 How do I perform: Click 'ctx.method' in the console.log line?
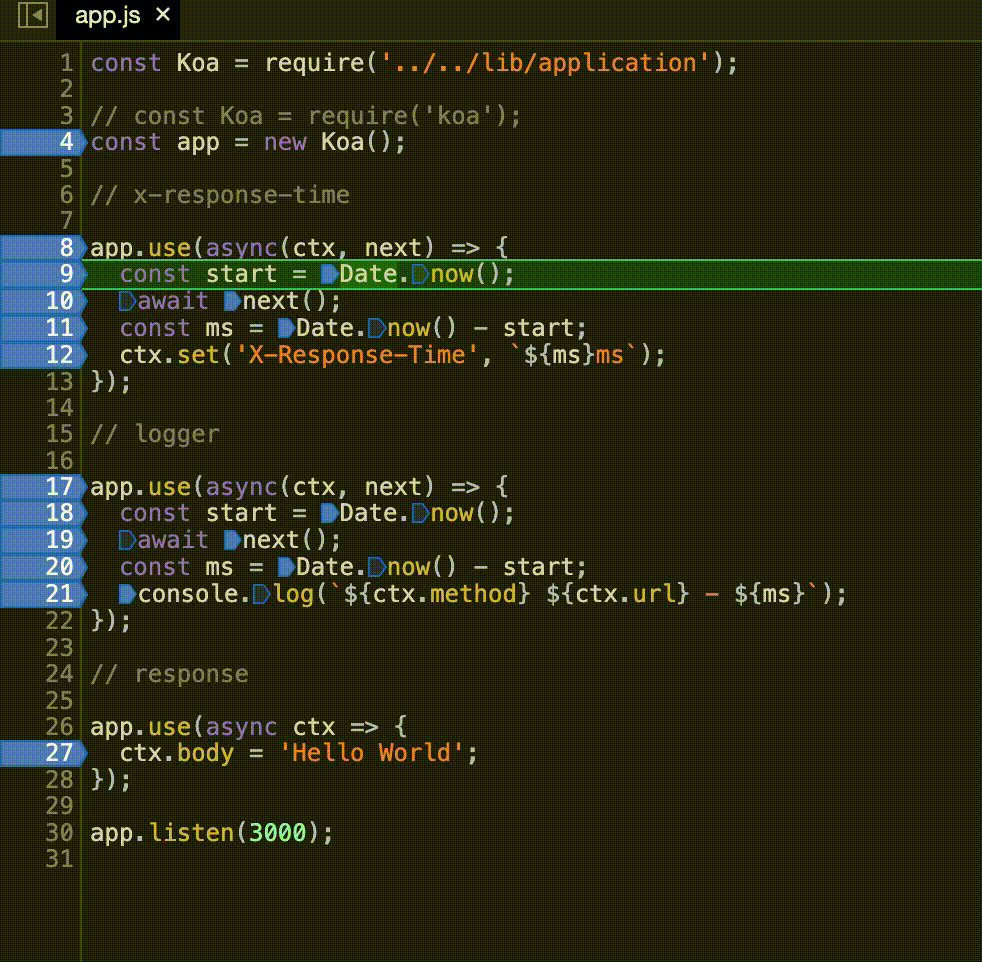[445, 594]
